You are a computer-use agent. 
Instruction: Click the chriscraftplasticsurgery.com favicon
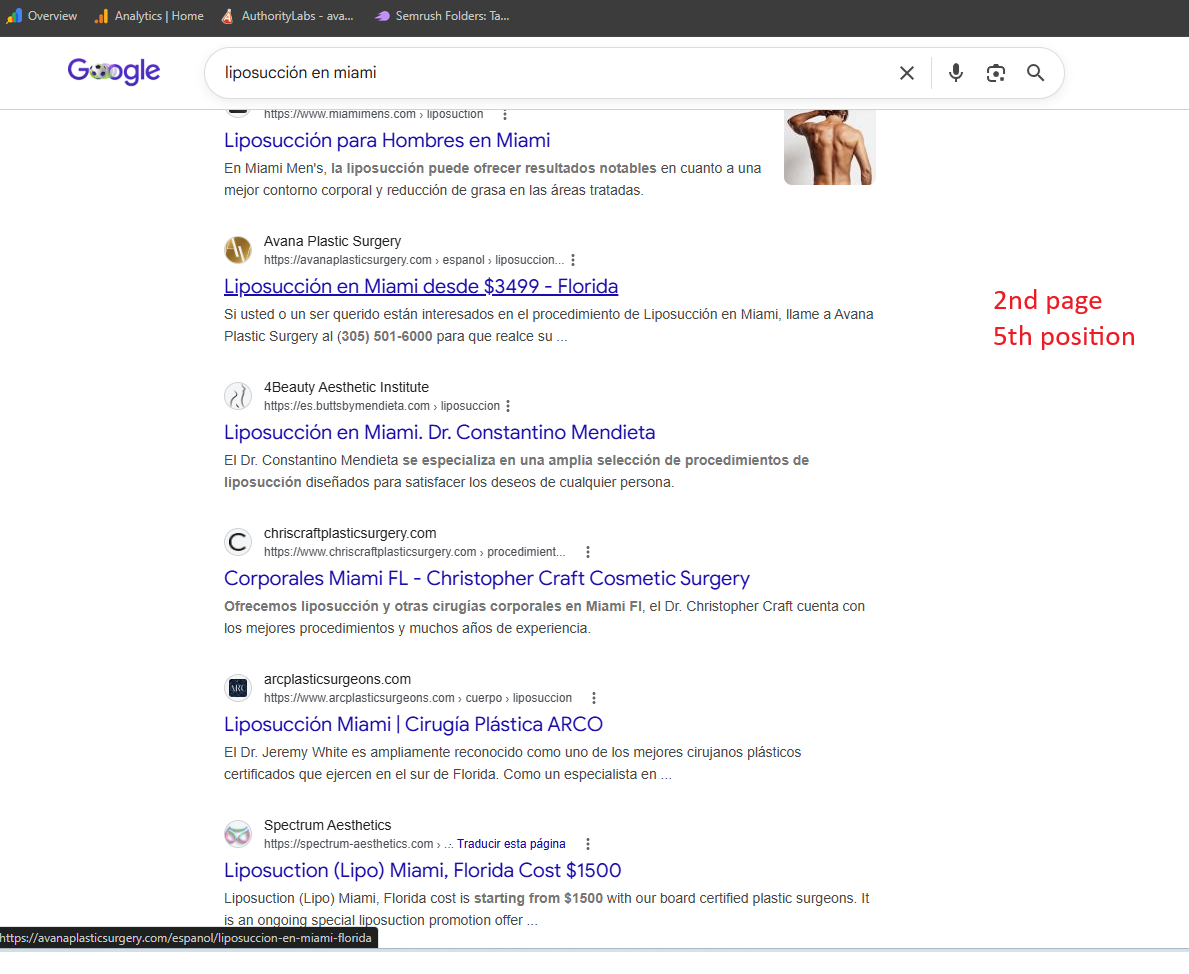pyautogui.click(x=238, y=542)
